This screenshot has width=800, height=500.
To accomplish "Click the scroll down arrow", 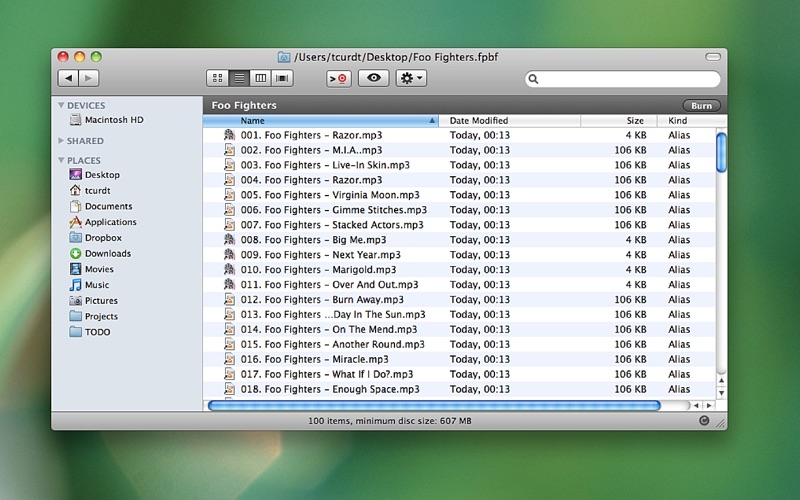I will click(721, 392).
